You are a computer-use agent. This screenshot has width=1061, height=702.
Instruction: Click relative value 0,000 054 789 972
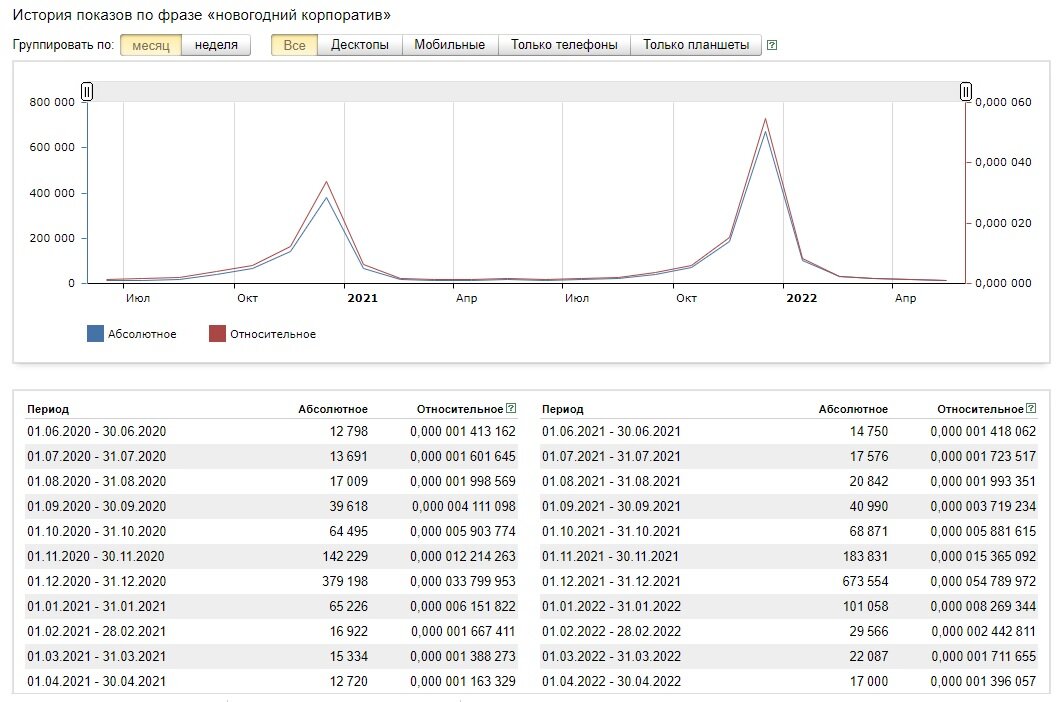(x=983, y=582)
